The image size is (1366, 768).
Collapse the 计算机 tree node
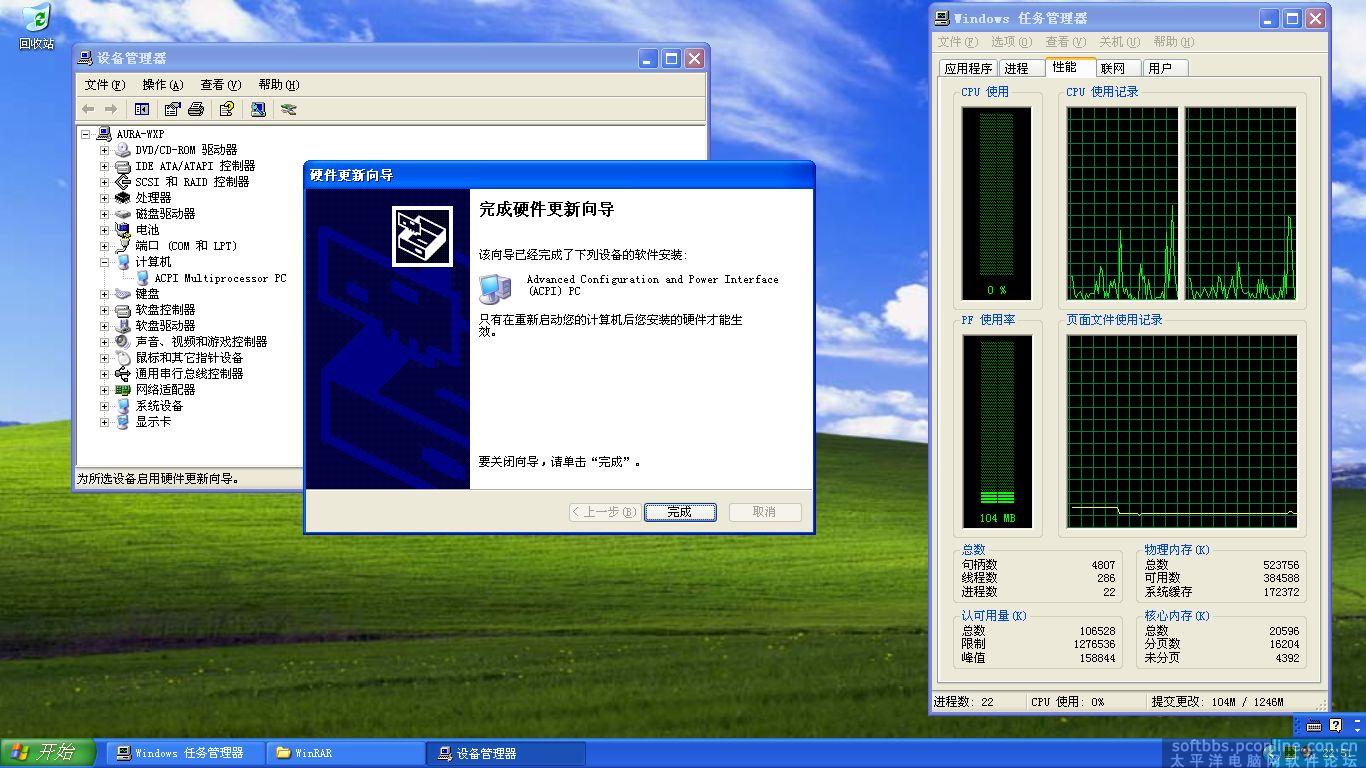tap(104, 262)
